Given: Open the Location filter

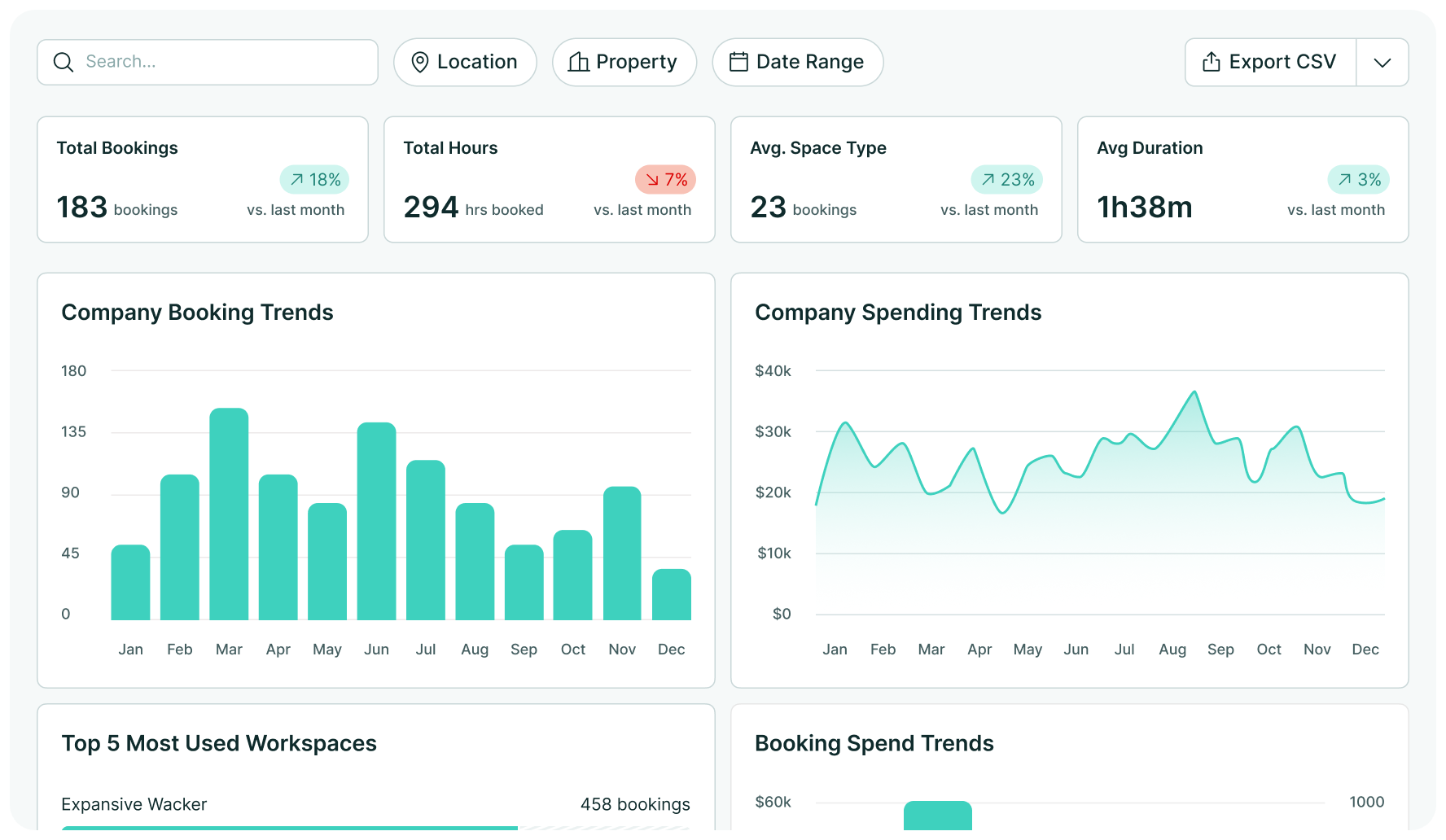Looking at the screenshot, I should point(465,62).
